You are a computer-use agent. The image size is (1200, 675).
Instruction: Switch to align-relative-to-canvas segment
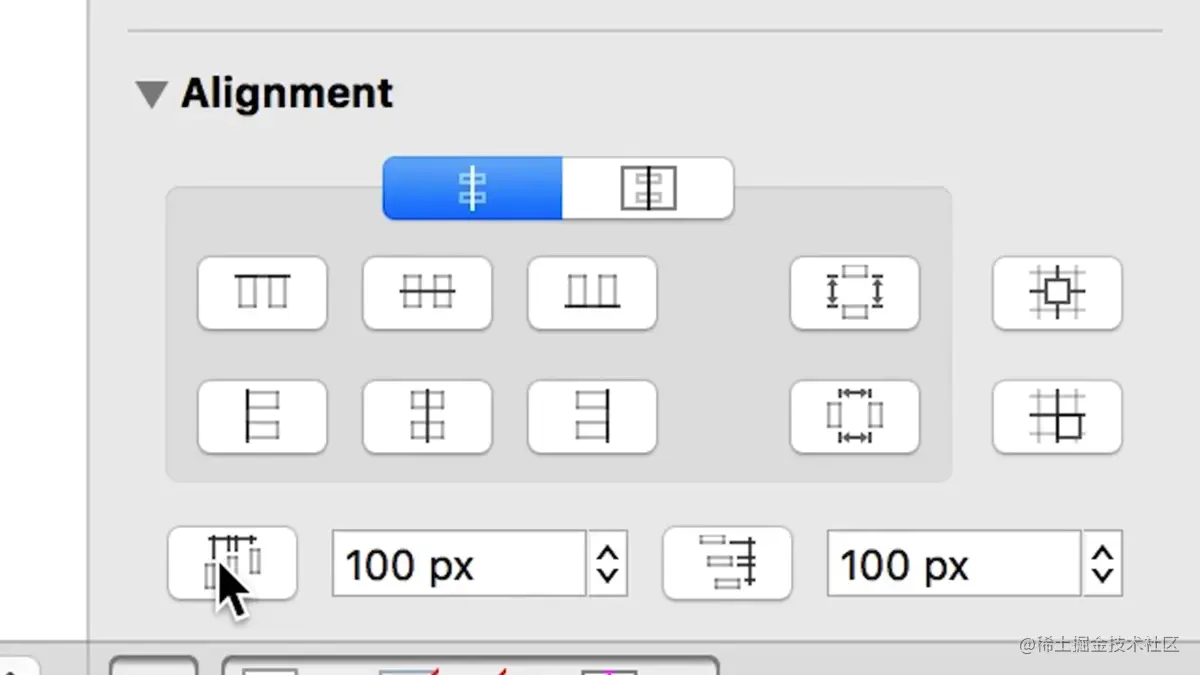[x=648, y=188]
